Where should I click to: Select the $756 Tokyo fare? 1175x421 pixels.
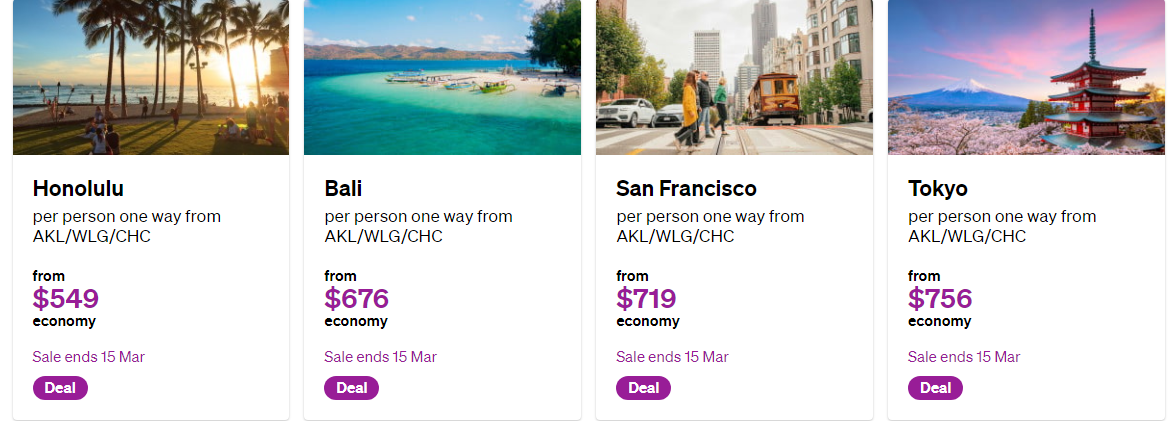[x=940, y=299]
